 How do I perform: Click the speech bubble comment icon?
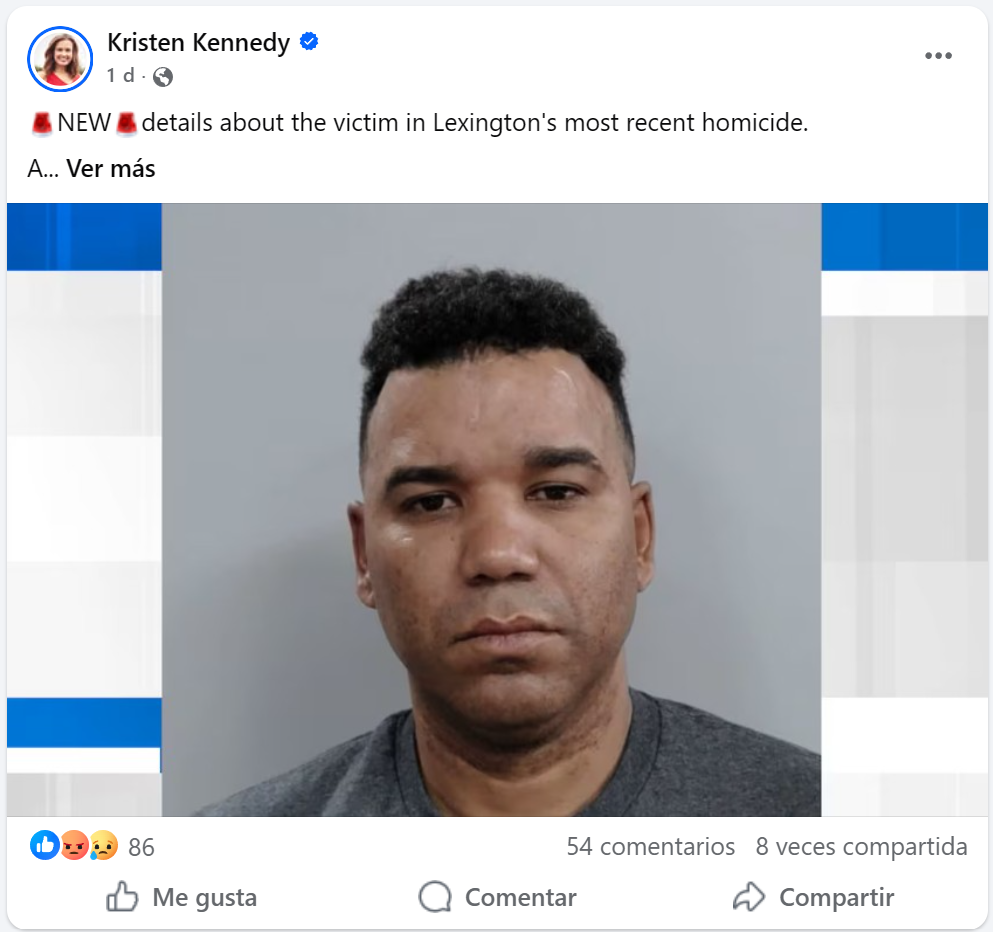click(x=435, y=897)
